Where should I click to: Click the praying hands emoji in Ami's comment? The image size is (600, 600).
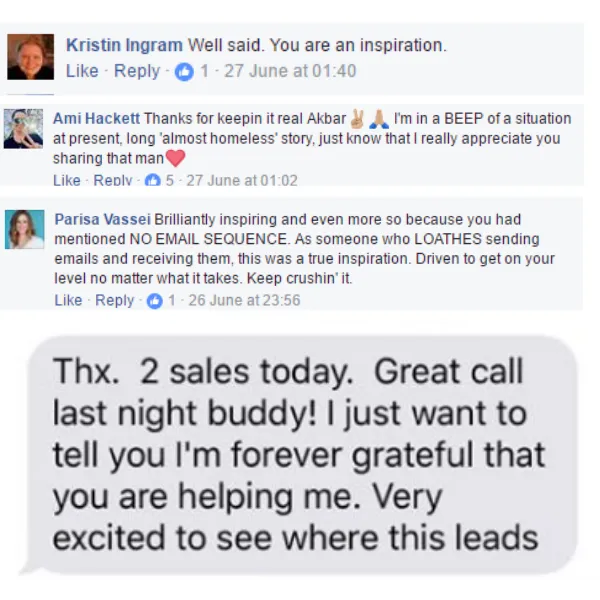(379, 119)
